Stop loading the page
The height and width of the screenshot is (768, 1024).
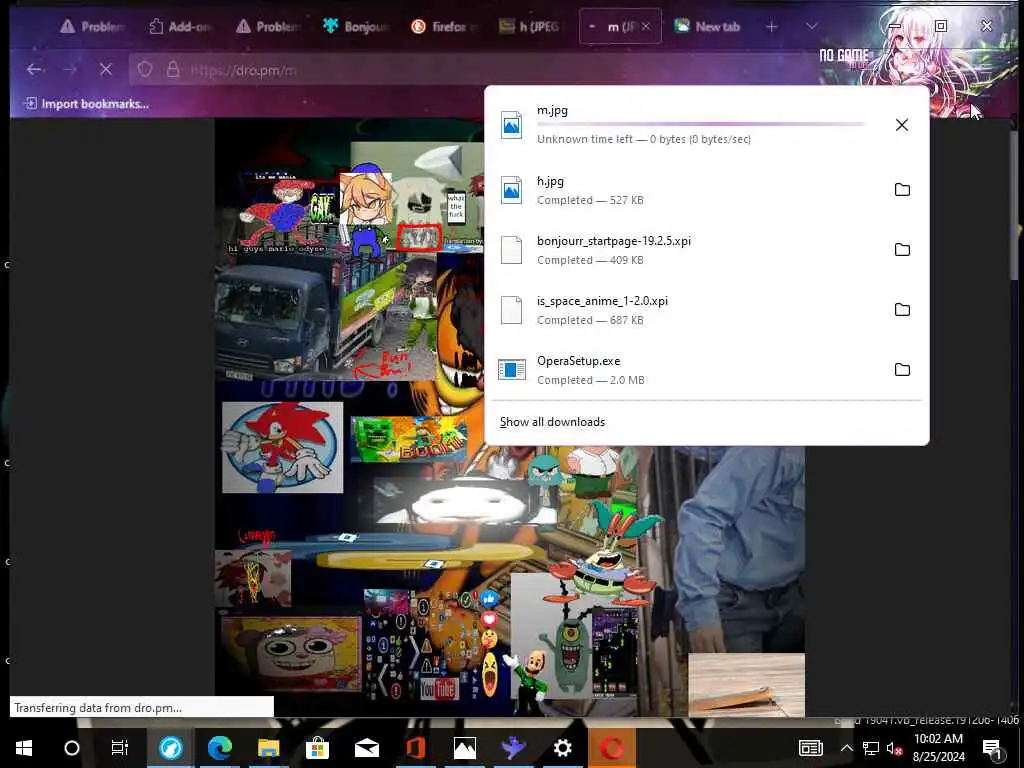coord(106,69)
